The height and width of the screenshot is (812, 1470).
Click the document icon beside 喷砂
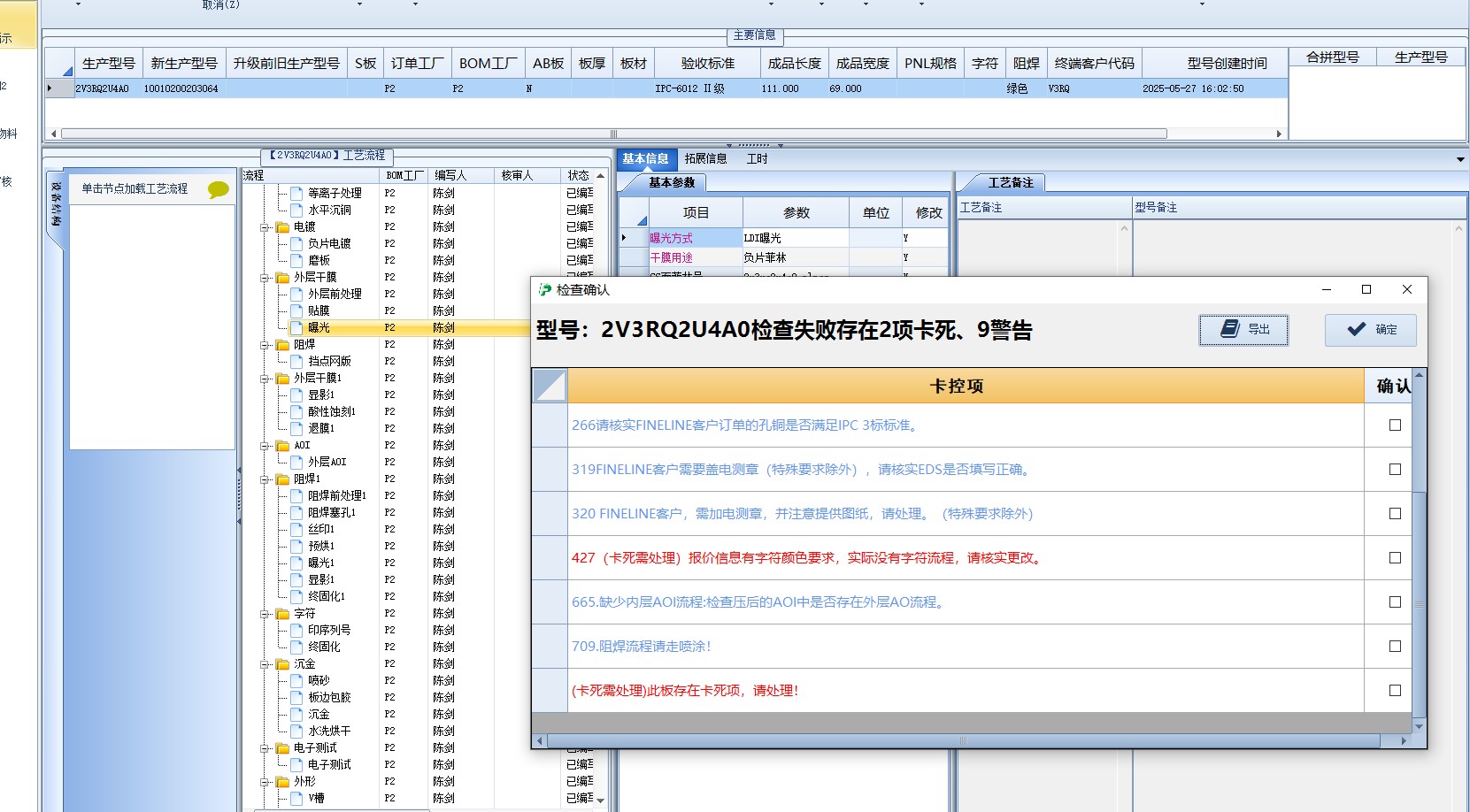coord(297,680)
